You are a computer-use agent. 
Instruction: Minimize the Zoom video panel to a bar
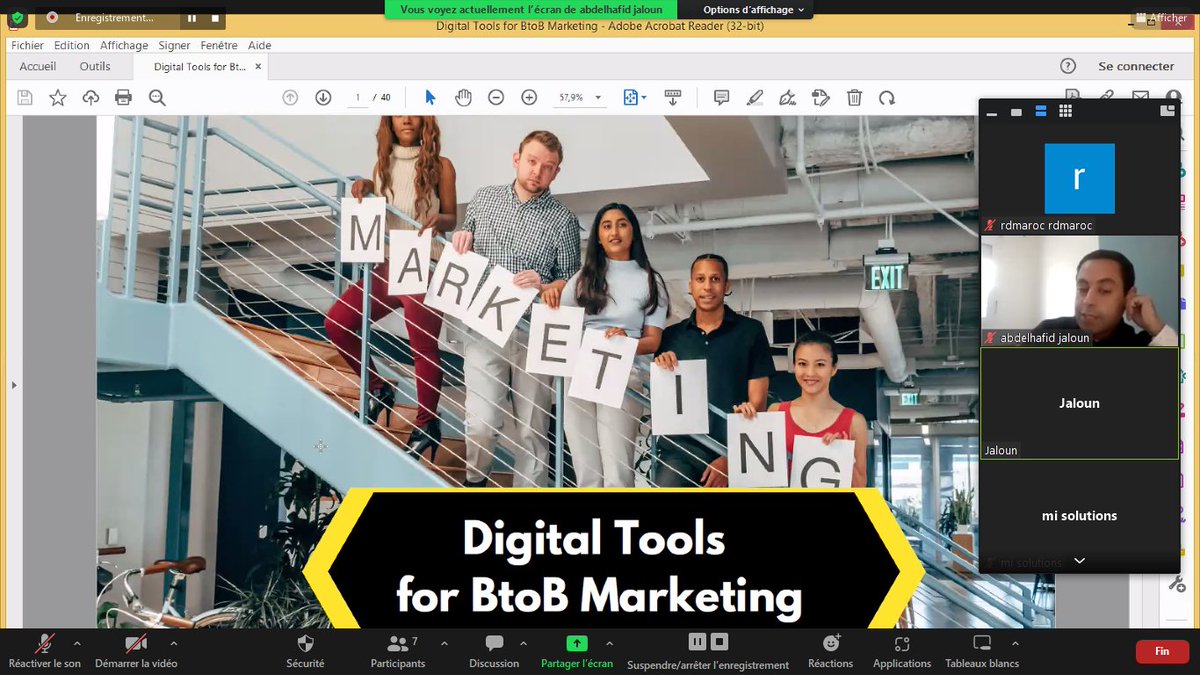tap(992, 113)
